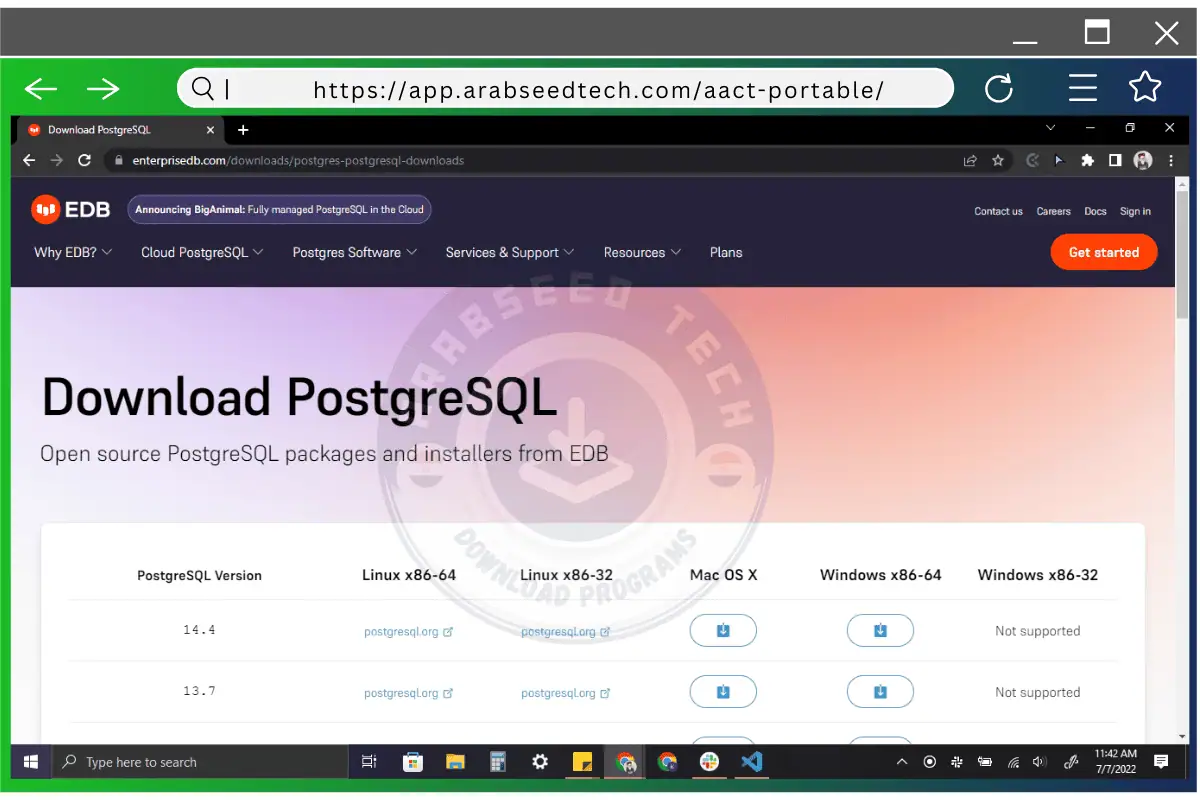
Task: Download PostgreSQL 14.4 for Windows x86-64
Action: point(880,630)
